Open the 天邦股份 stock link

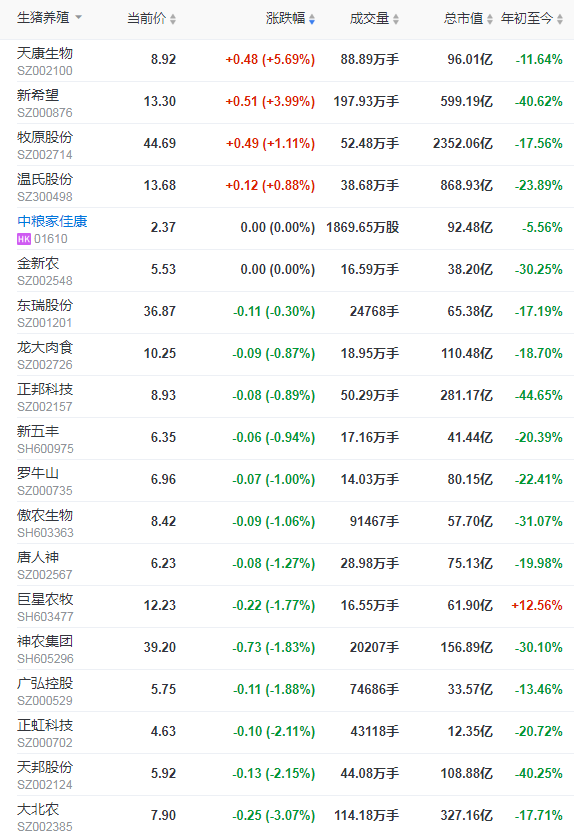[45, 768]
